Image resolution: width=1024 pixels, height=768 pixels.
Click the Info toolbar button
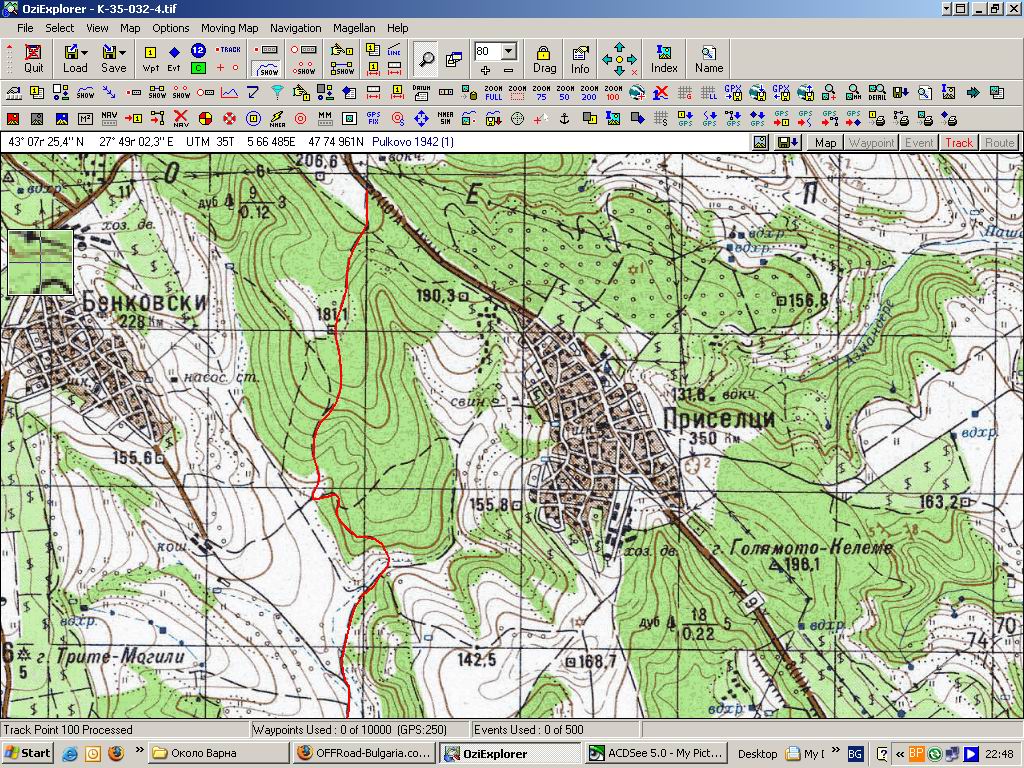[x=580, y=58]
